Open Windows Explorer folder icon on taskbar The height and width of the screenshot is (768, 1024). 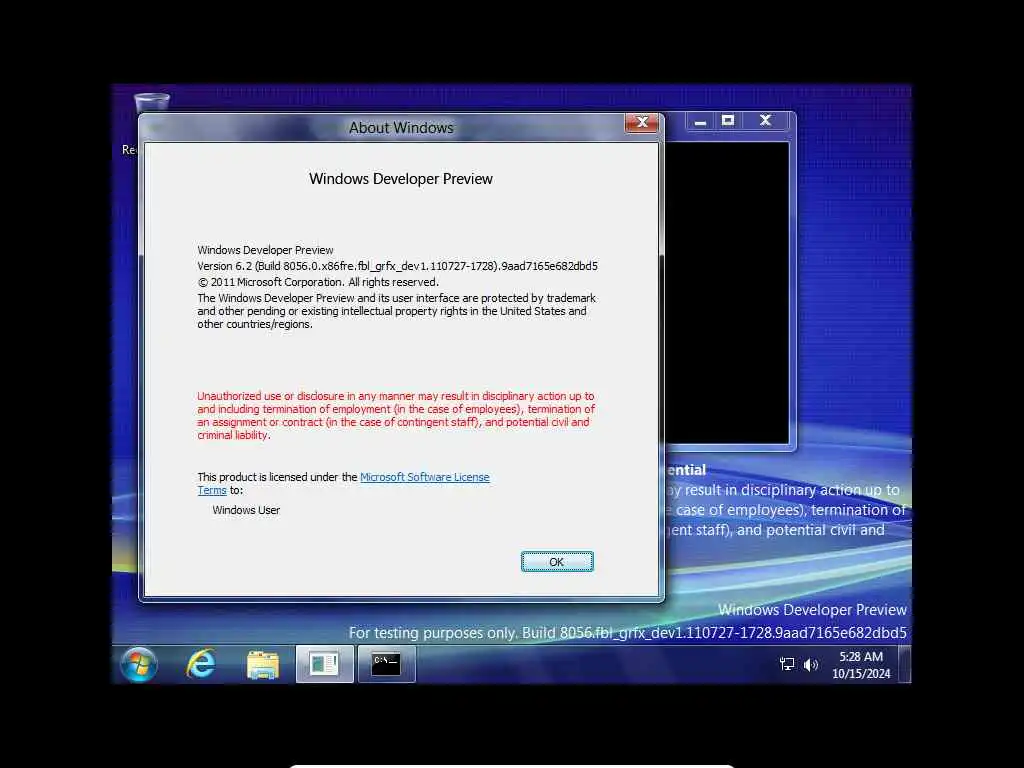(x=263, y=665)
